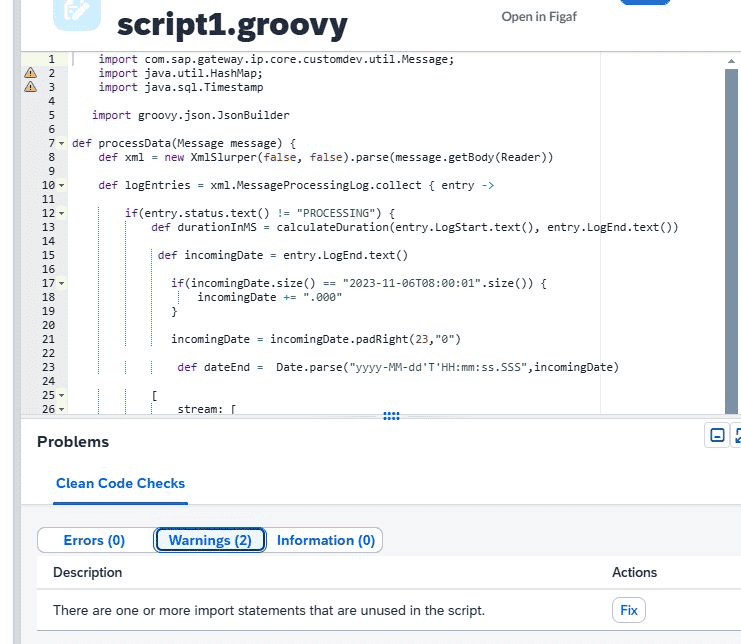741x644 pixels.
Task: Click the warning icon on line 3
Action: [x=31, y=87]
